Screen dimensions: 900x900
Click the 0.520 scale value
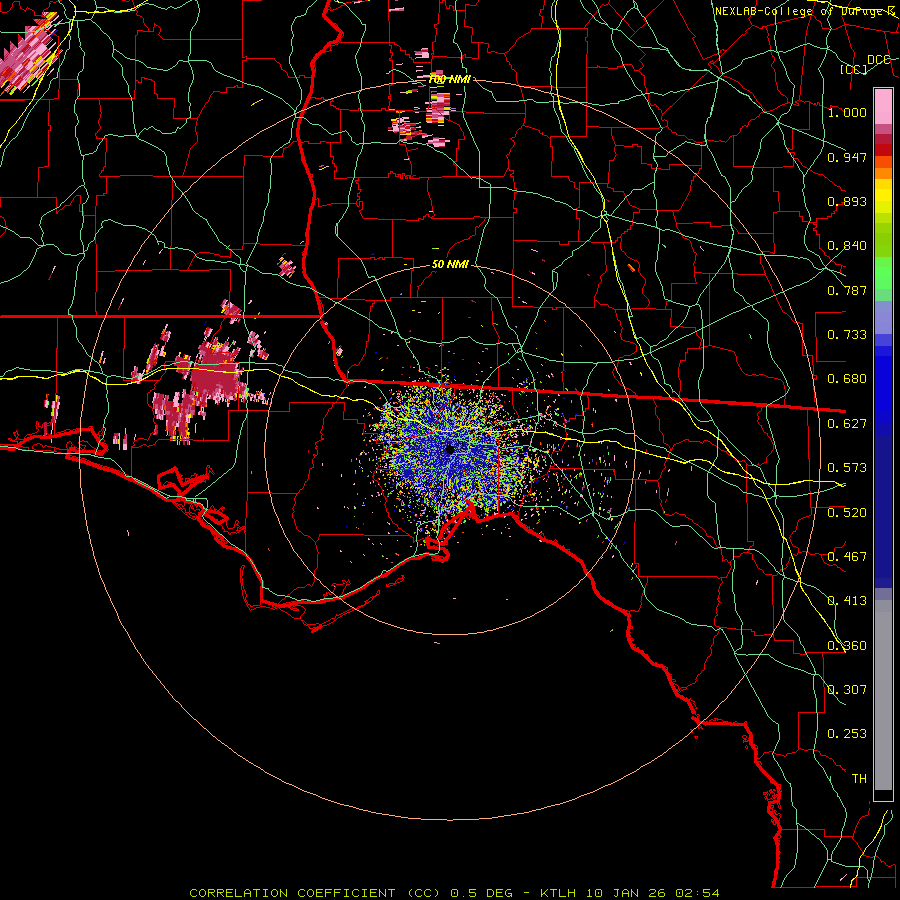point(847,513)
